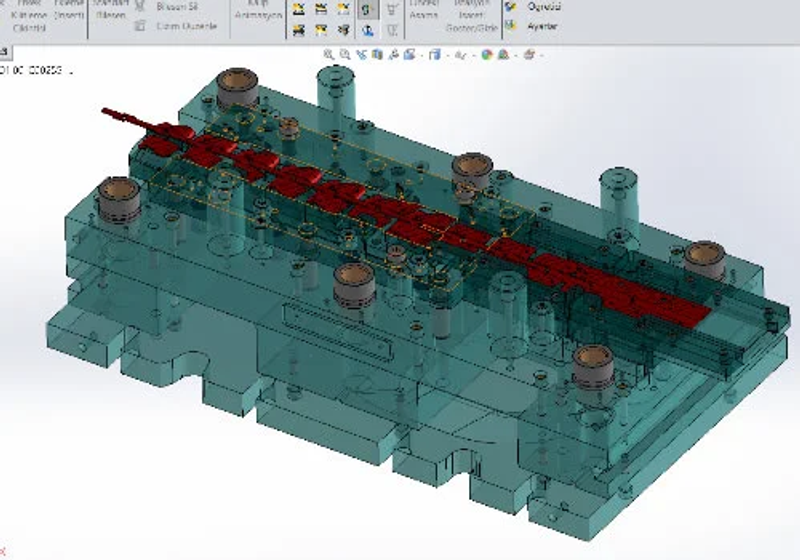Click the View Settings icon

(x=529, y=54)
